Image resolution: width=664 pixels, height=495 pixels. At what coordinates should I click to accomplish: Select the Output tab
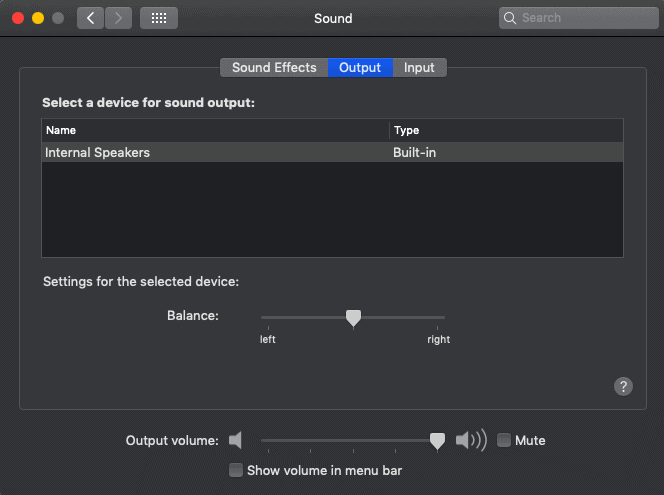coord(360,68)
